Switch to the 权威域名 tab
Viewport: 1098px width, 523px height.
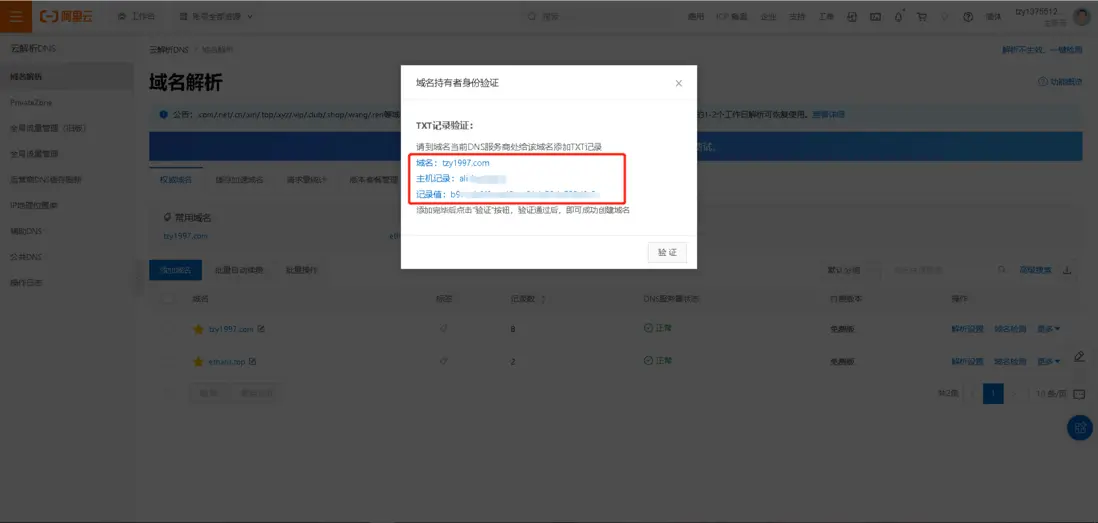tap(176, 179)
